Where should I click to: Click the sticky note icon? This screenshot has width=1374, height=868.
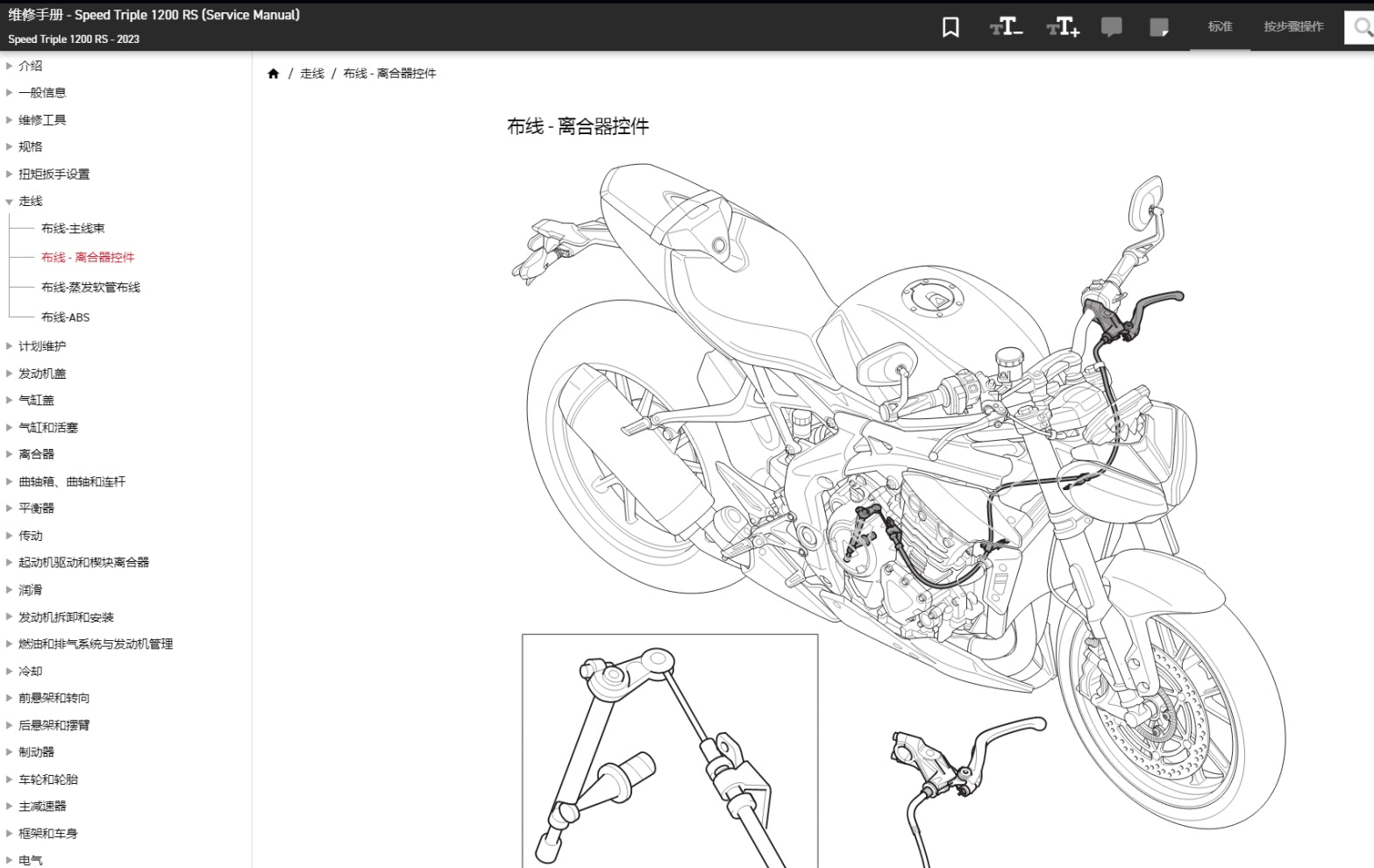[x=1158, y=27]
